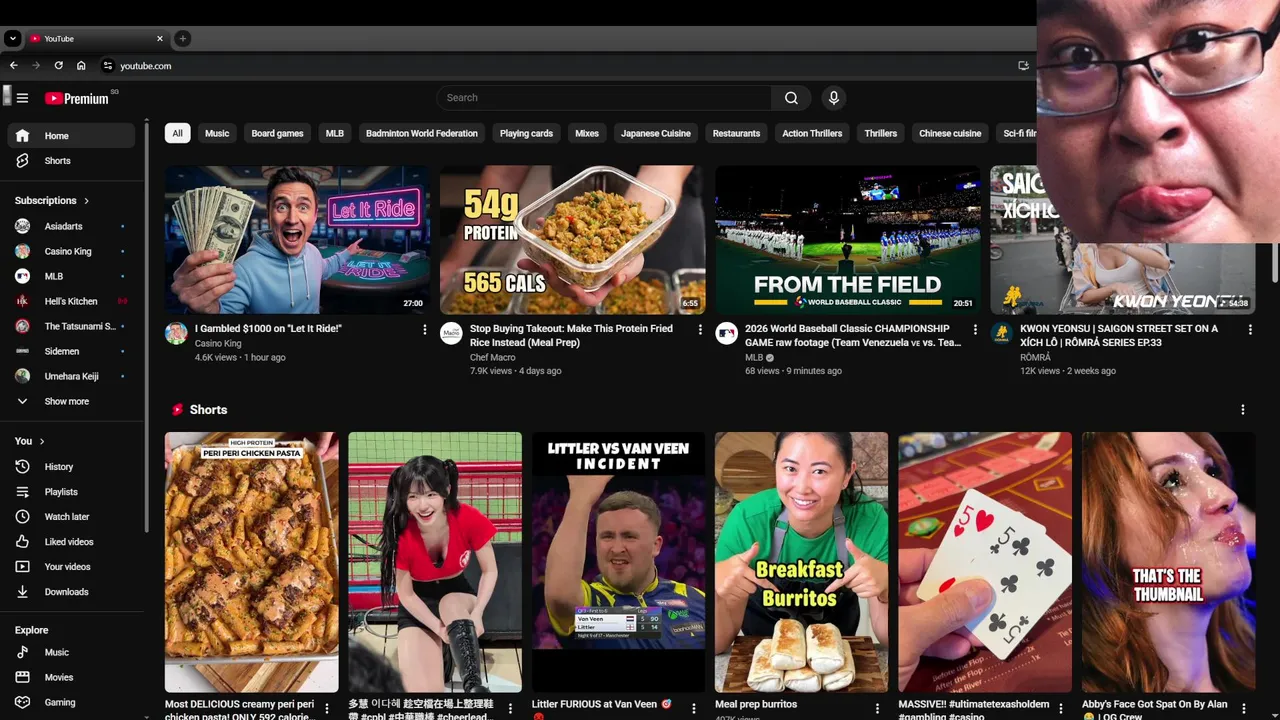Screen dimensions: 1280x720
Task: Close the YouTube browser tab
Action: (x=159, y=38)
